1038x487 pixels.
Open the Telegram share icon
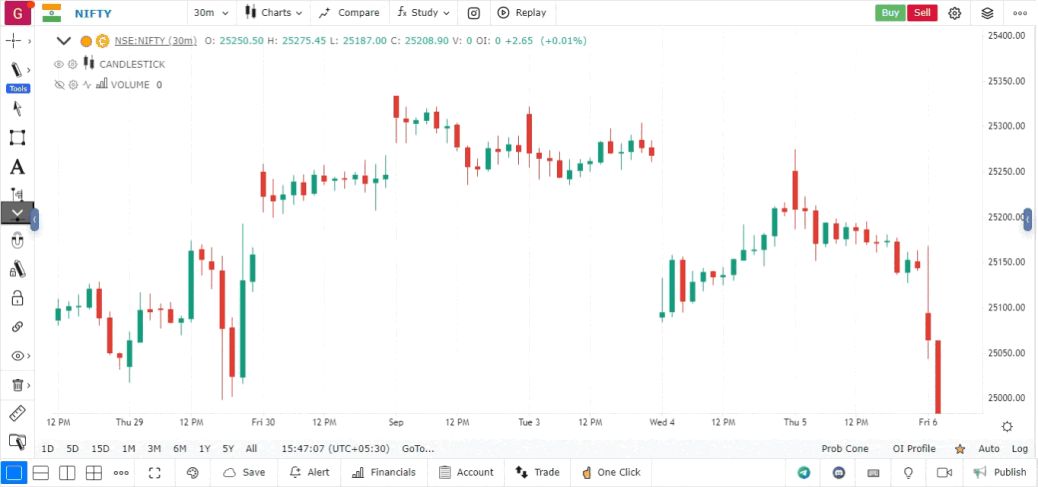pos(804,472)
